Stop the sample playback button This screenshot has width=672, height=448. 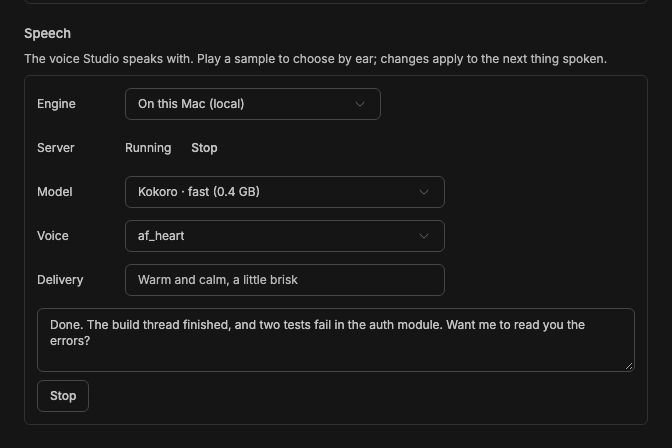(x=63, y=396)
